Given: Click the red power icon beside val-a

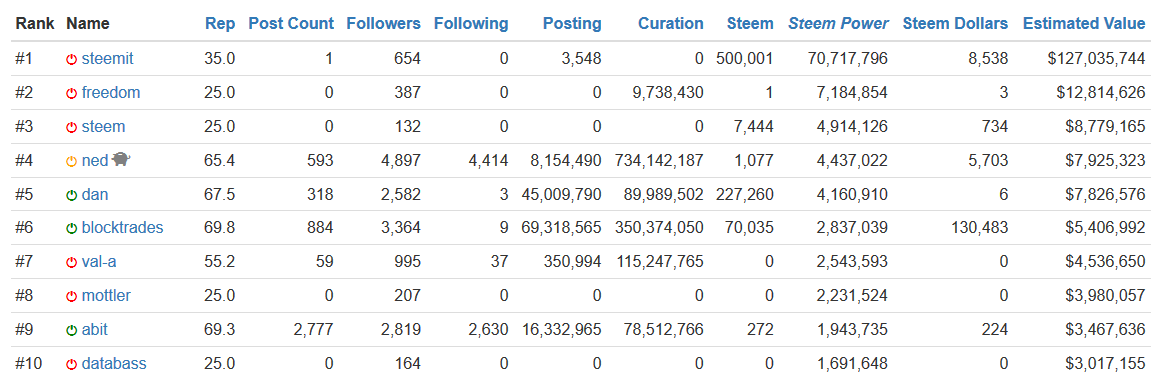Looking at the screenshot, I should [x=72, y=262].
